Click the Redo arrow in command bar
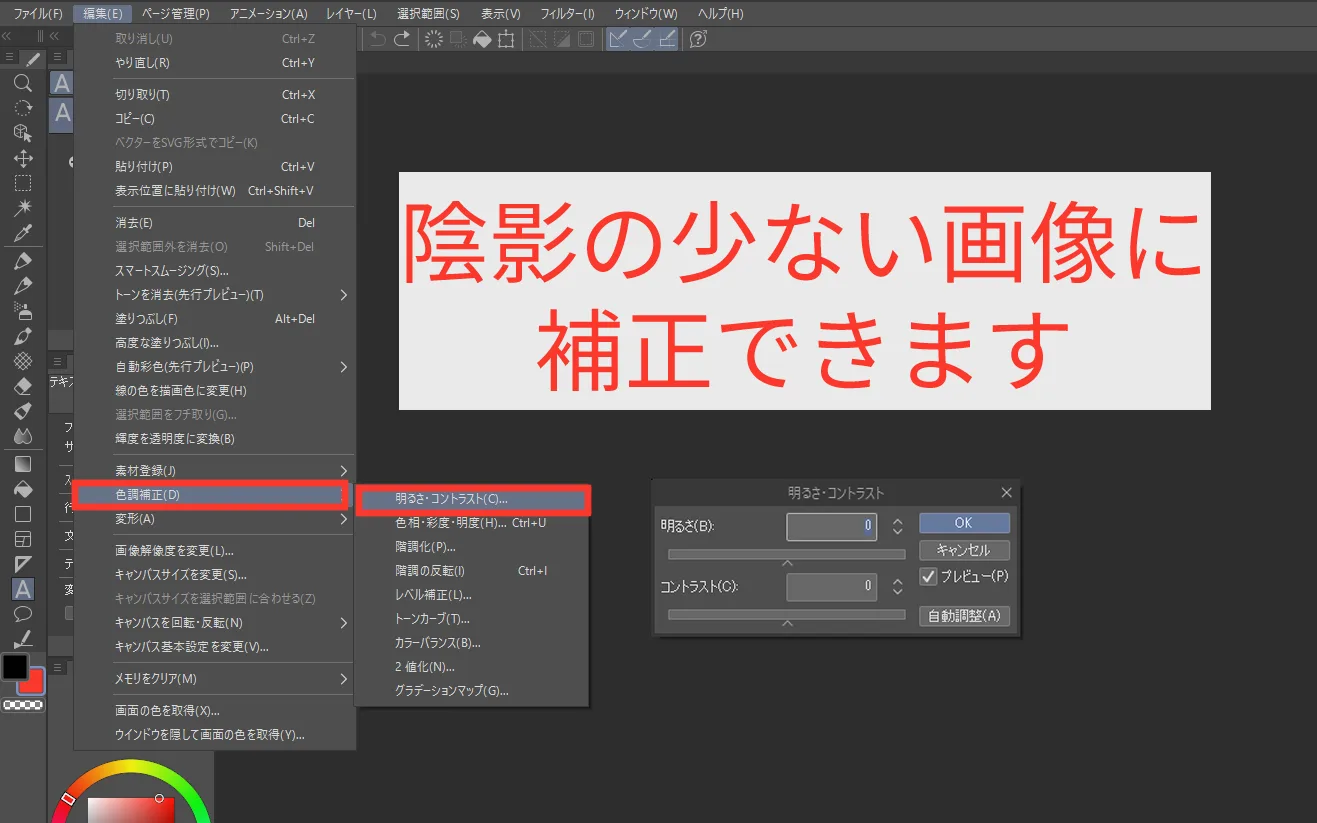The image size is (1317, 823). [402, 39]
